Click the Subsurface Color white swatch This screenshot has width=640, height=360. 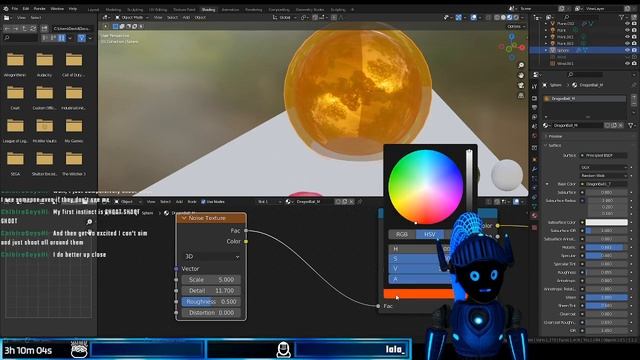click(606, 222)
